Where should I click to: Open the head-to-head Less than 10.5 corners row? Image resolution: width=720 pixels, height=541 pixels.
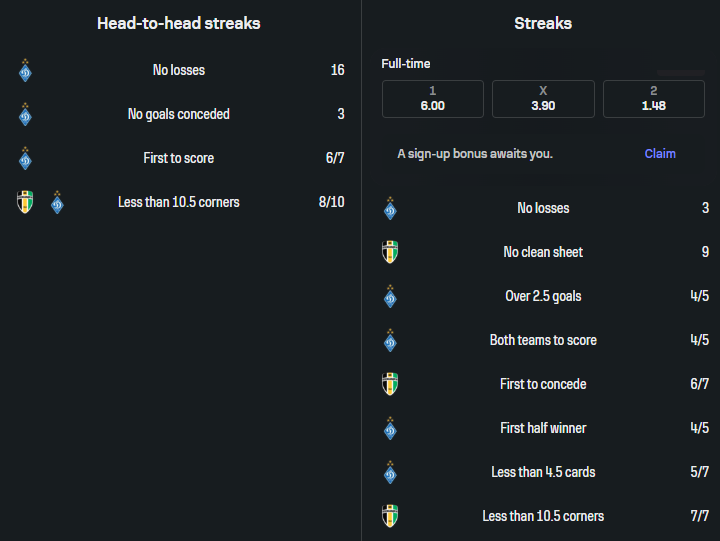(x=179, y=202)
